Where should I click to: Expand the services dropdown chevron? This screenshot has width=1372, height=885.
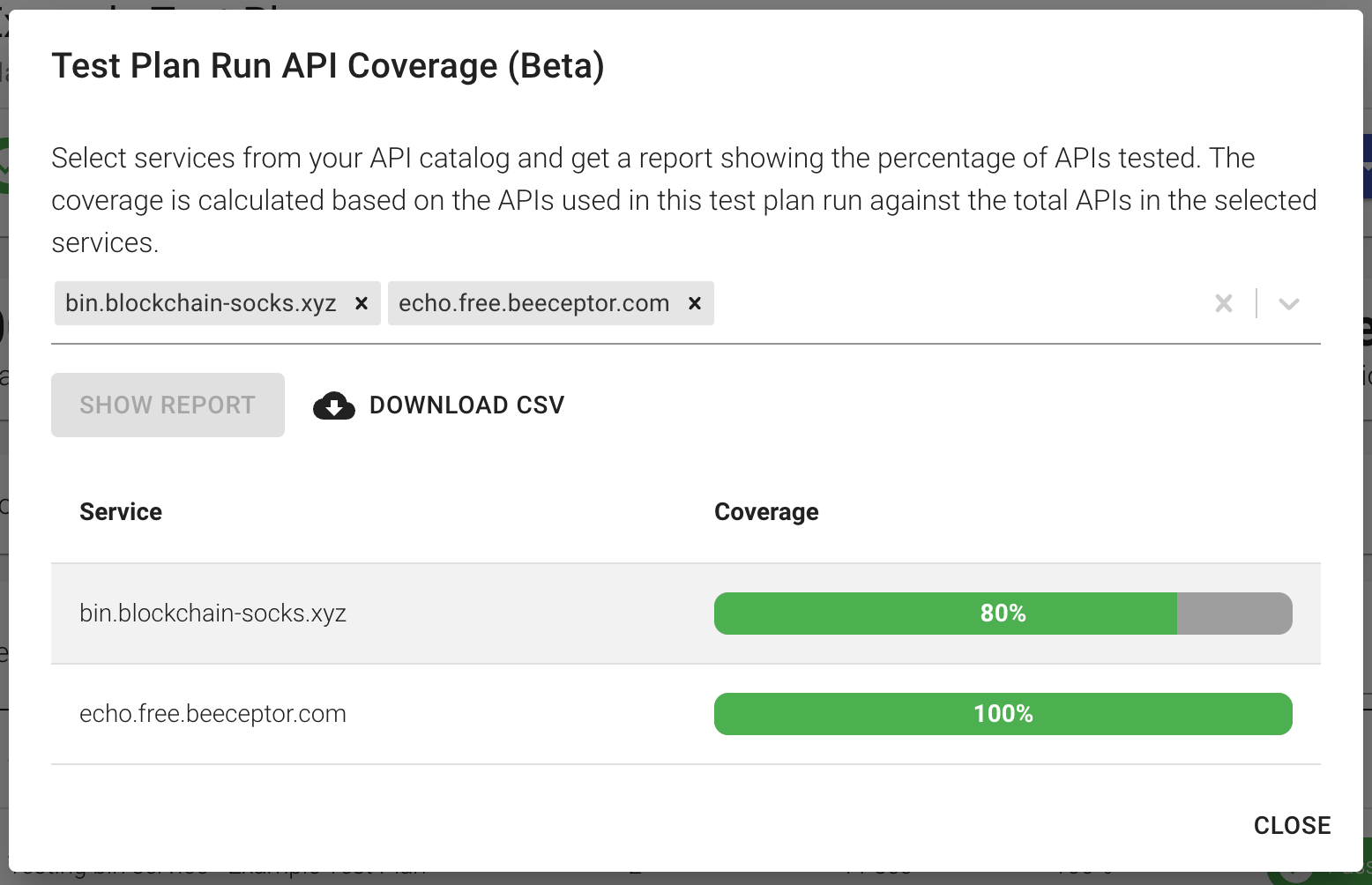pos(1289,304)
